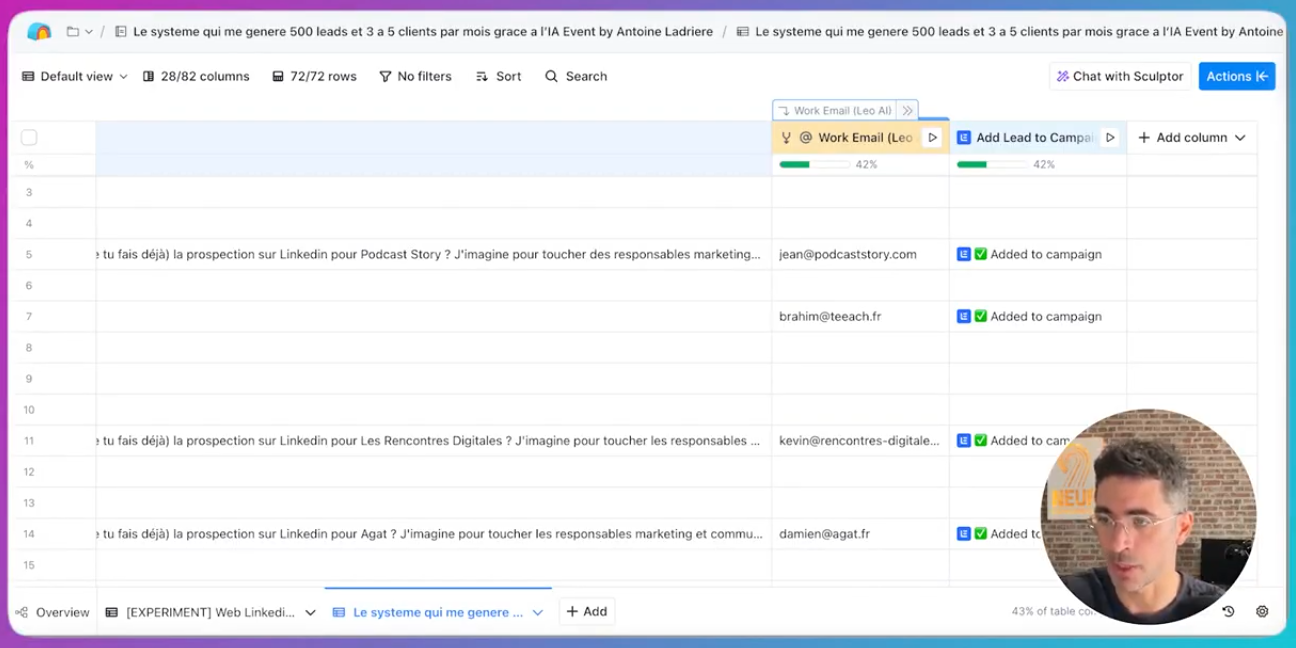Screen dimensions: 1296x648
Task: Click lemlist icon in Add Lead to Campaign header
Action: tap(964, 138)
